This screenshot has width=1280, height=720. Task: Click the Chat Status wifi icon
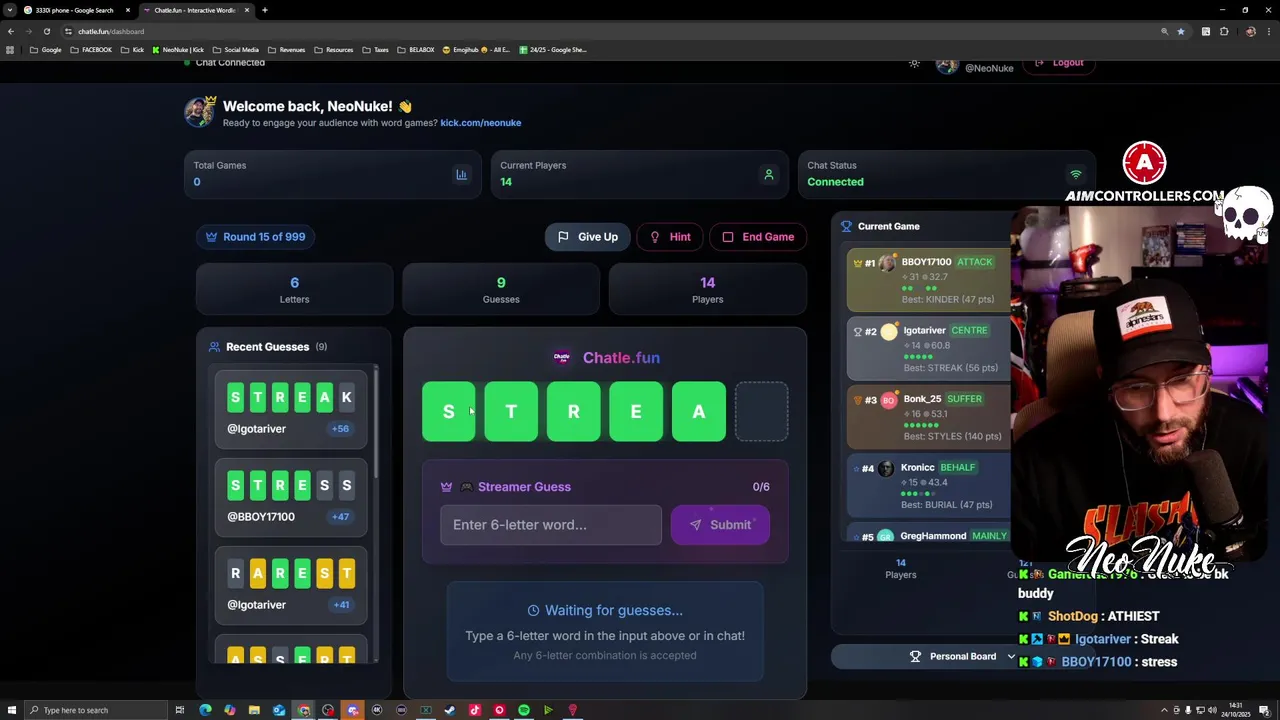tap(1076, 175)
